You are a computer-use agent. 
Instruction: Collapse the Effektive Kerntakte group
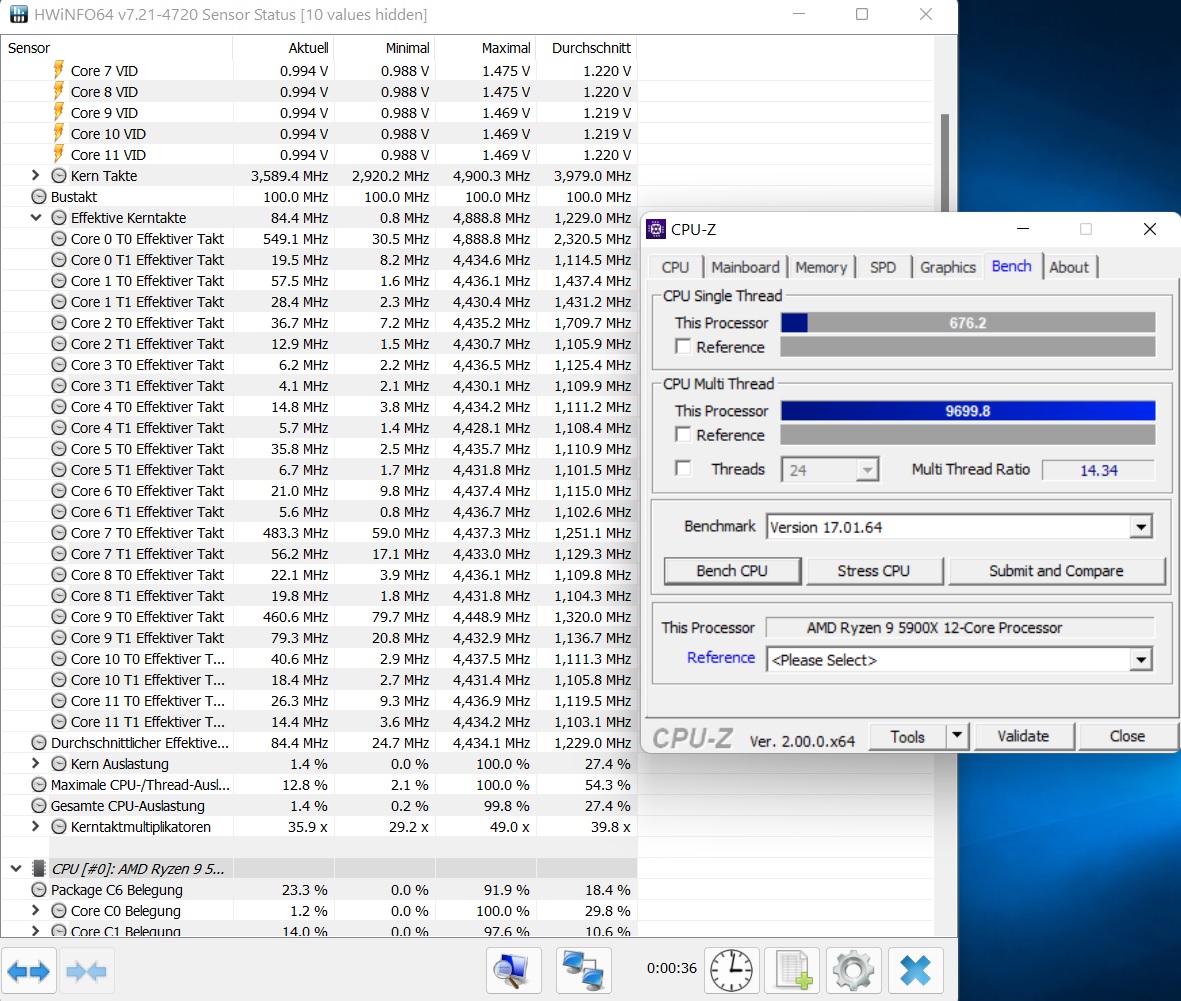35,218
